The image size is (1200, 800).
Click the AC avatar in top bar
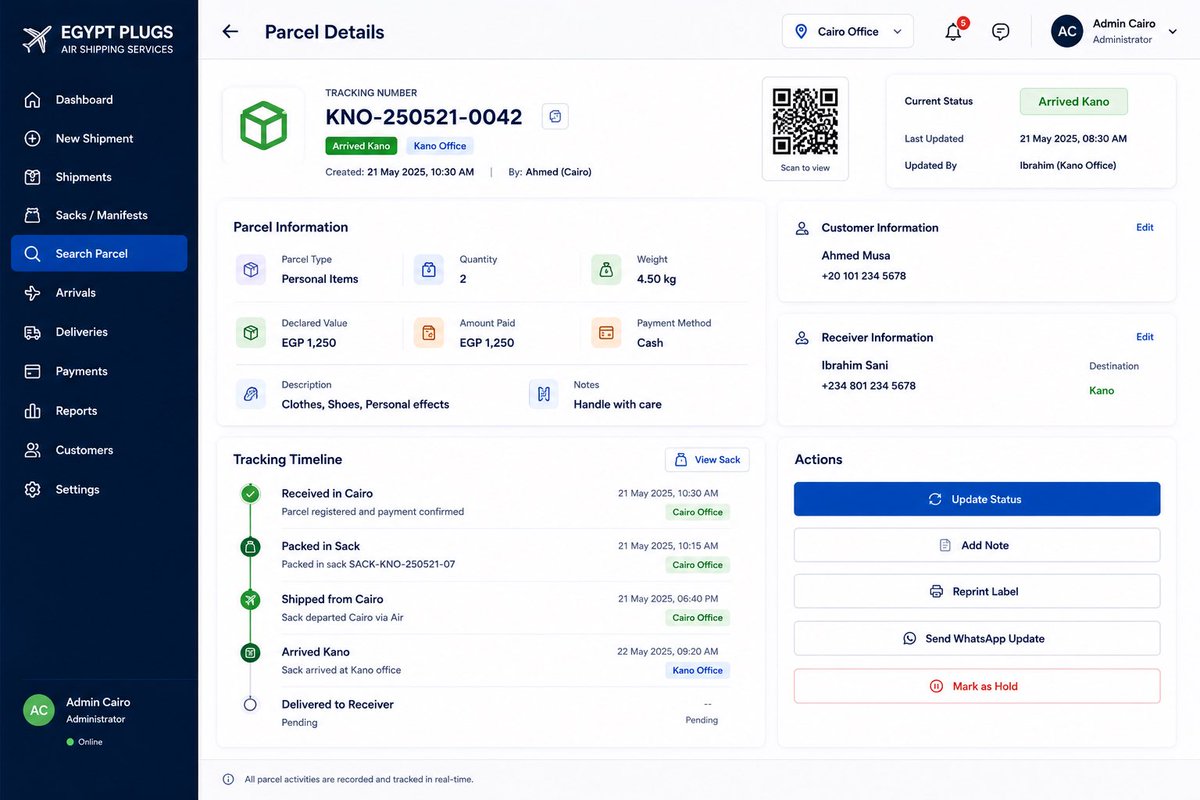1067,31
